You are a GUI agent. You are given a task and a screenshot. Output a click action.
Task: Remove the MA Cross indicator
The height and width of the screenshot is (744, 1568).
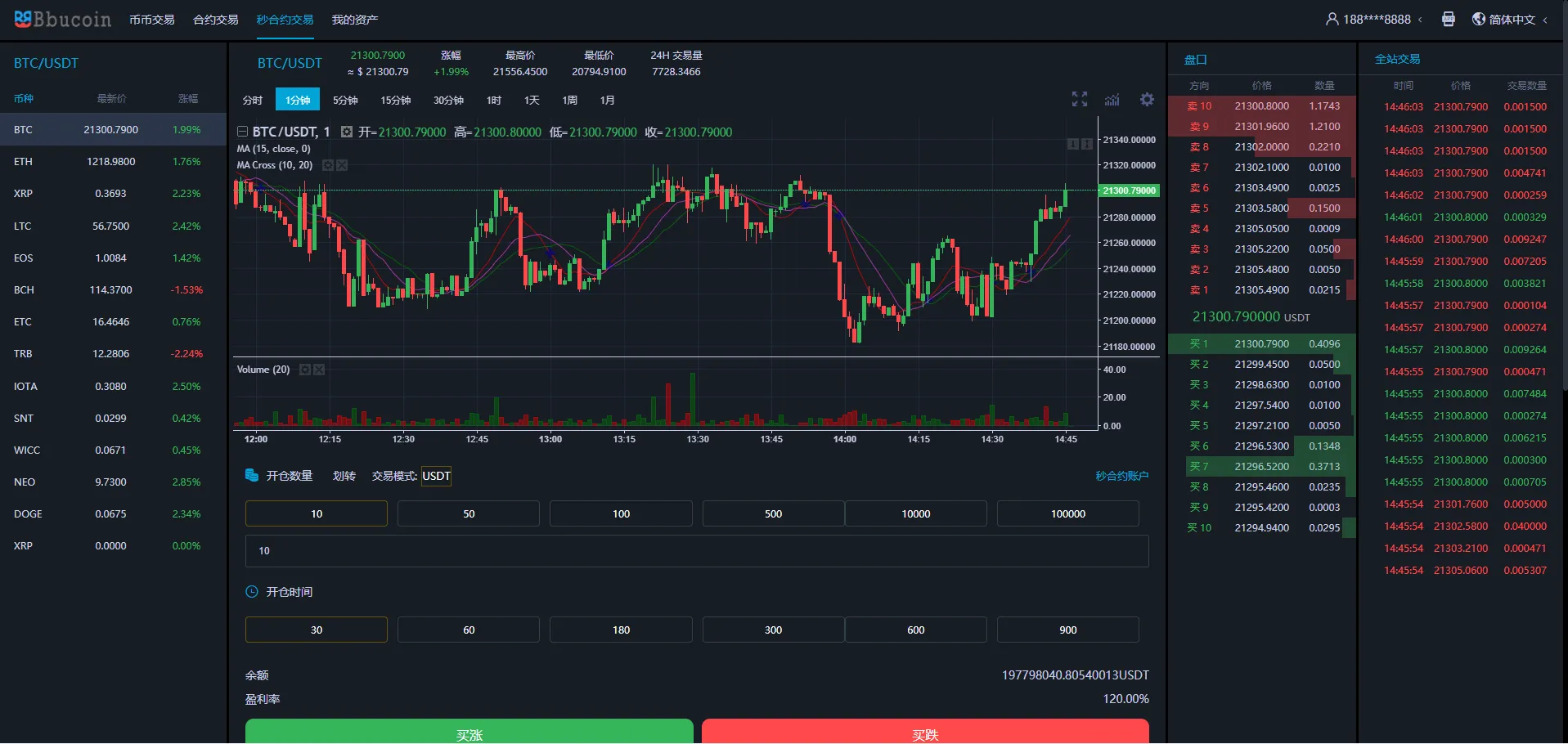tap(342, 165)
